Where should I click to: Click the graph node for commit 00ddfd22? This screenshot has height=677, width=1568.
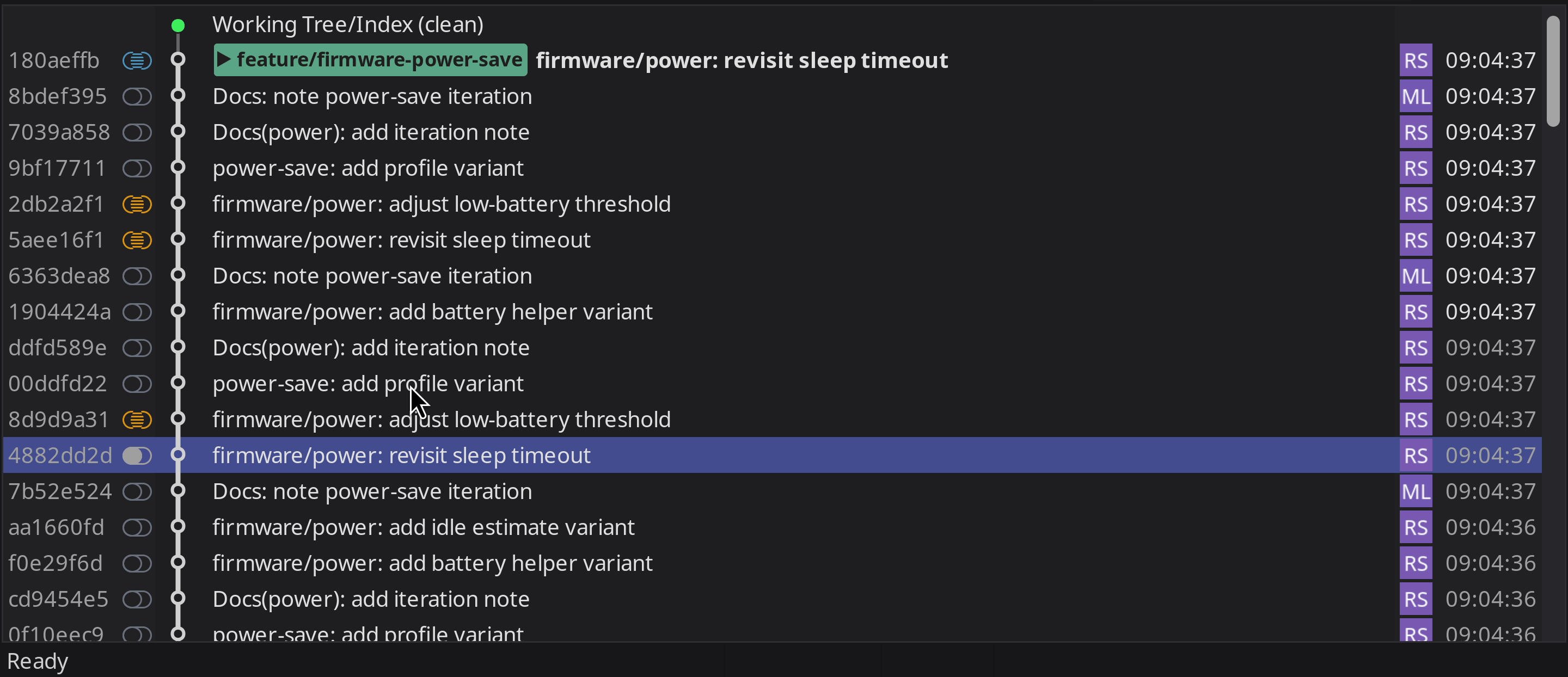click(x=177, y=383)
